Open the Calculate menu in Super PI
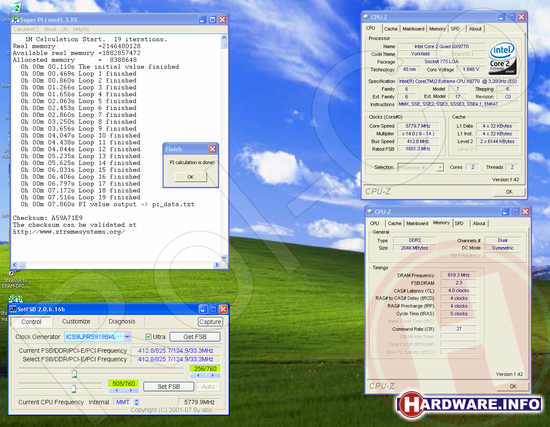The image size is (550, 427). 26,29
